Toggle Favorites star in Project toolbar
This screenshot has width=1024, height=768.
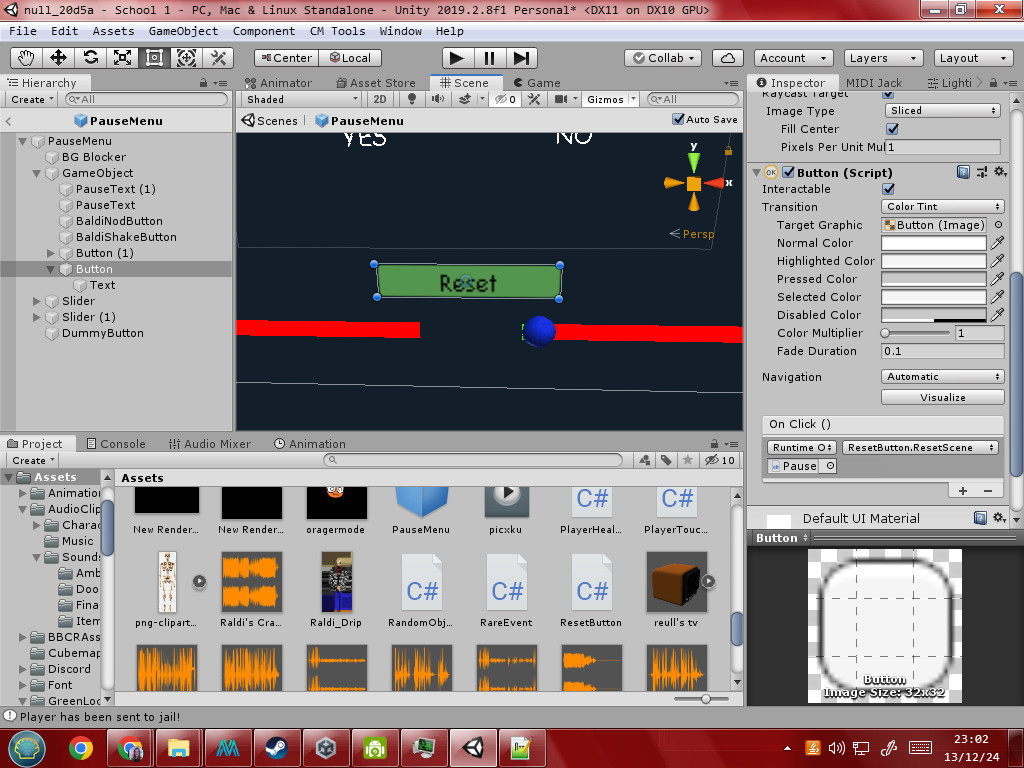[x=688, y=460]
